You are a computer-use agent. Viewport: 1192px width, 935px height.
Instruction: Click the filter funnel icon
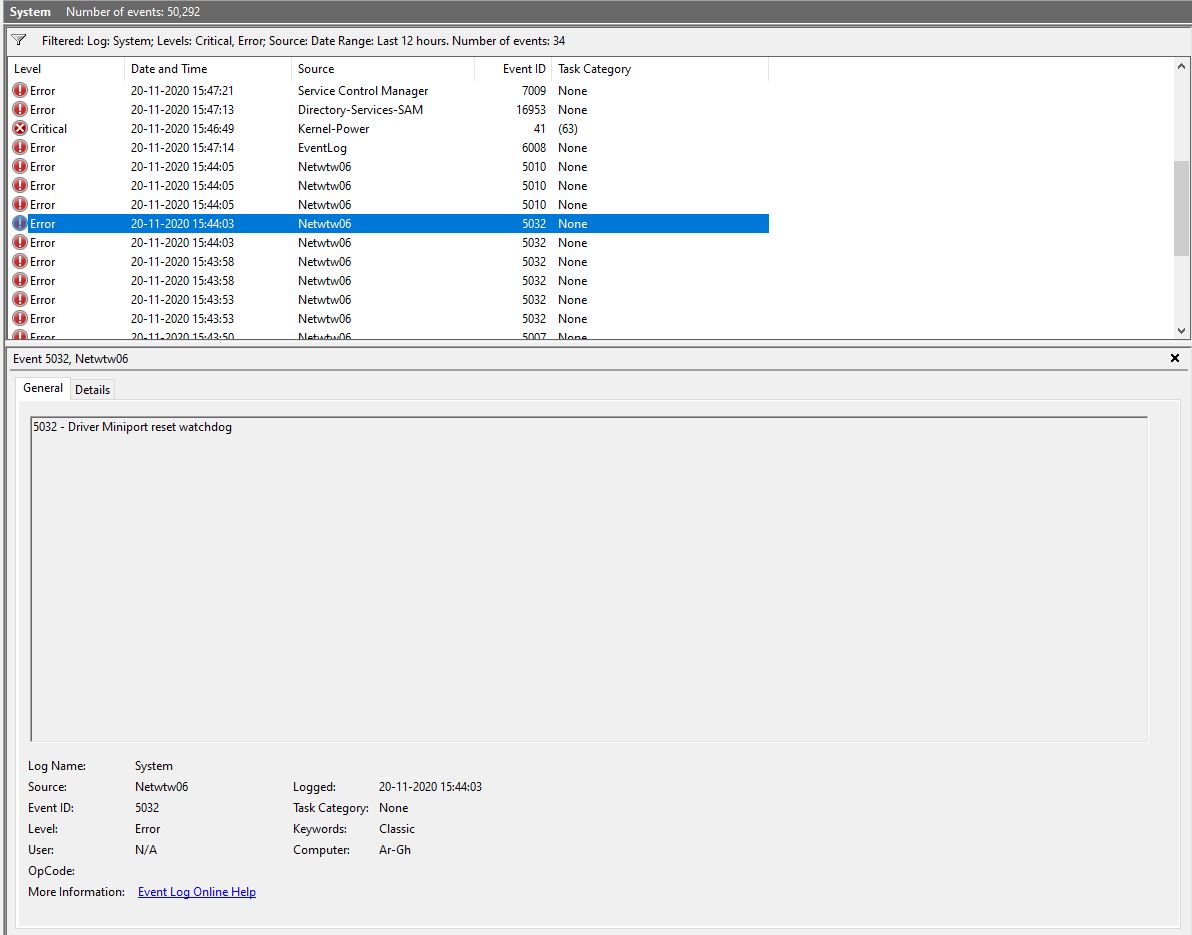click(19, 40)
